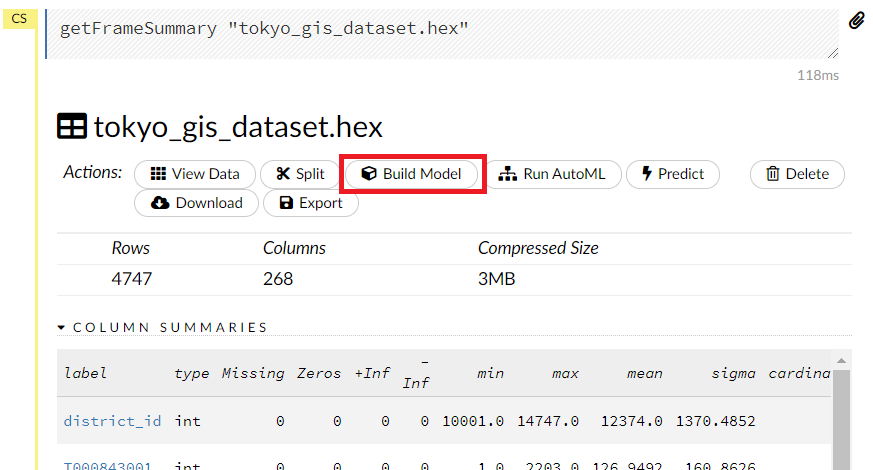Image resolution: width=873 pixels, height=470 pixels.
Task: Export the frame with Export button
Action: [x=310, y=203]
